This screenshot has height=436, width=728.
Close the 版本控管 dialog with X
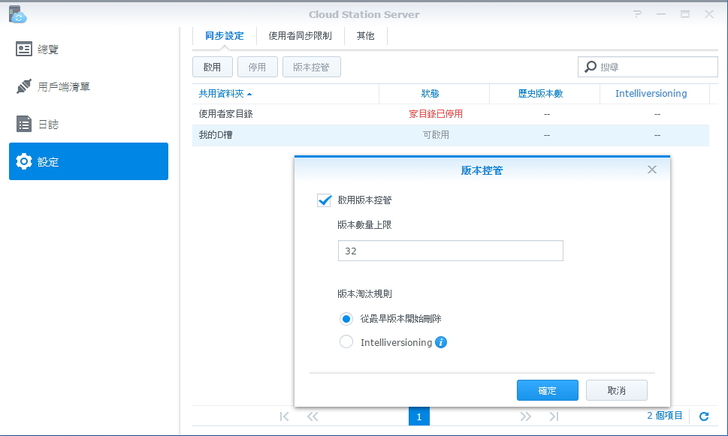[x=652, y=170]
